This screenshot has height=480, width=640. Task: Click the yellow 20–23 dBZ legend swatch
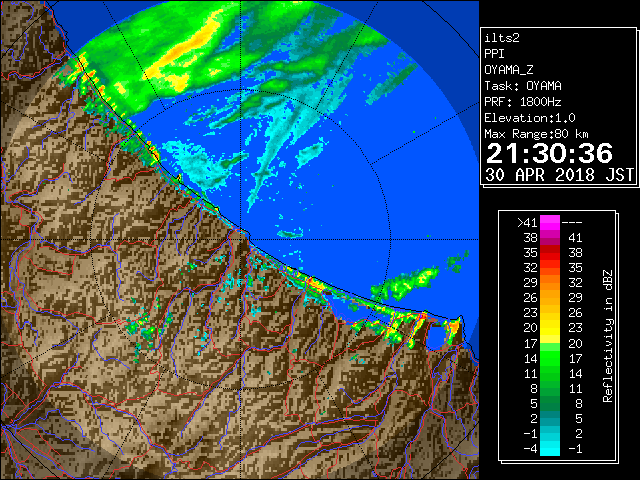tap(550, 328)
